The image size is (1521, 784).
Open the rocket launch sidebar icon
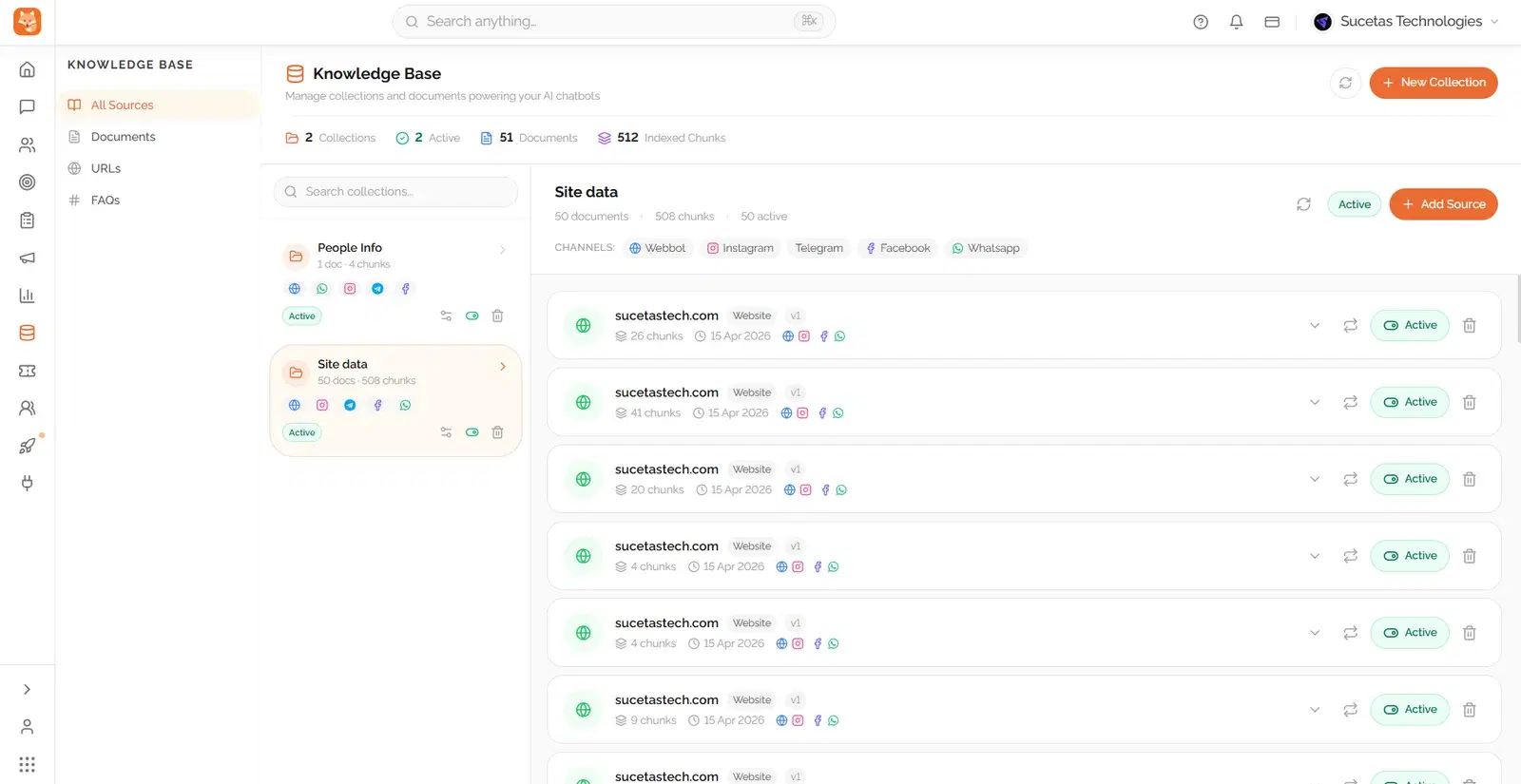[x=28, y=446]
